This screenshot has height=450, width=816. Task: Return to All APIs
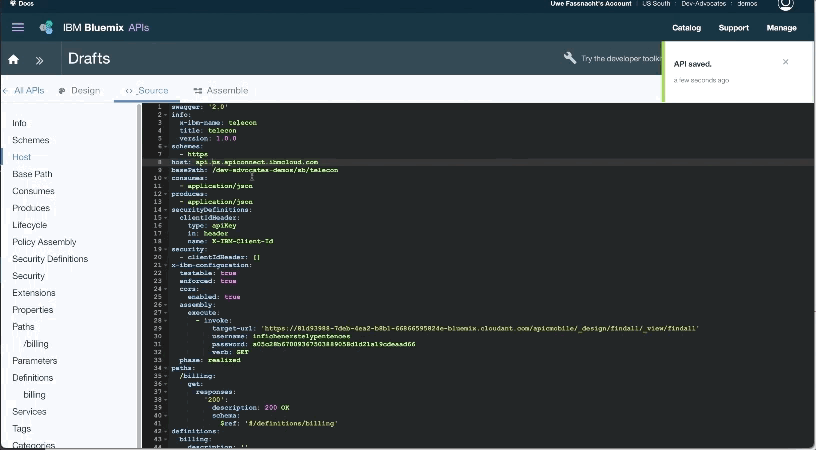[x=29, y=91]
